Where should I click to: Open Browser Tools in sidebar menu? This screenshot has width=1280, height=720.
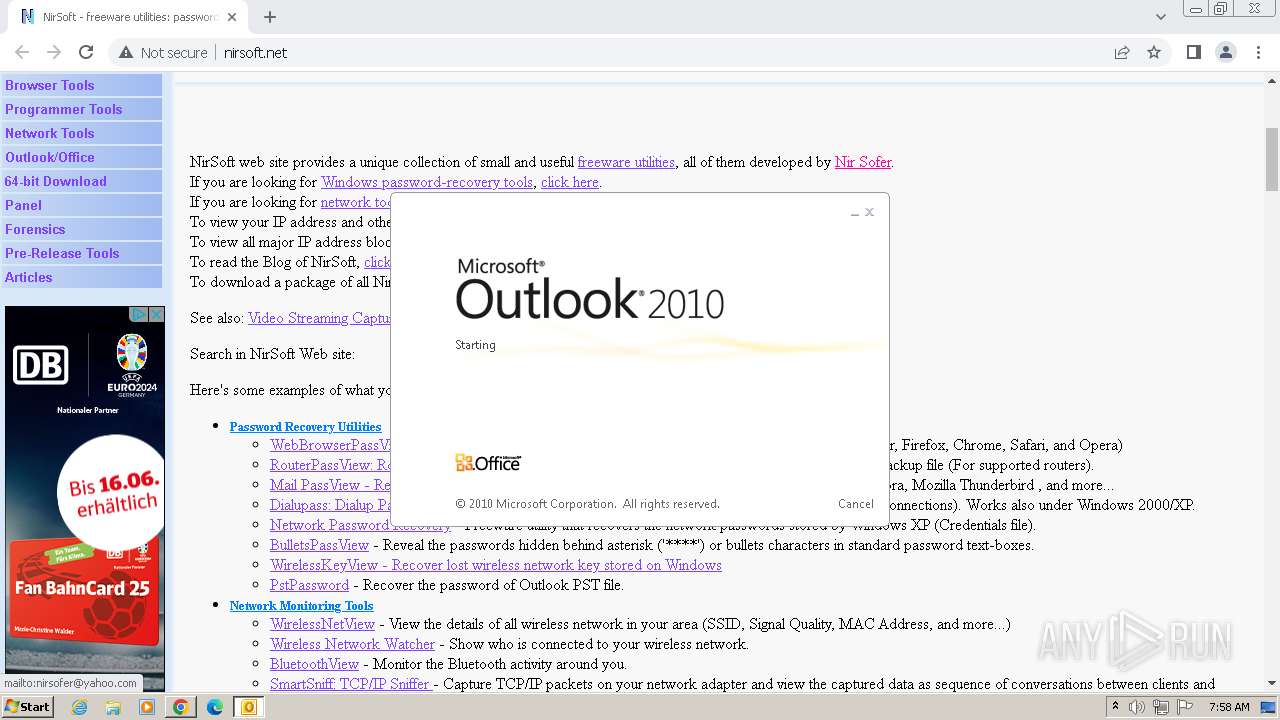click(82, 85)
